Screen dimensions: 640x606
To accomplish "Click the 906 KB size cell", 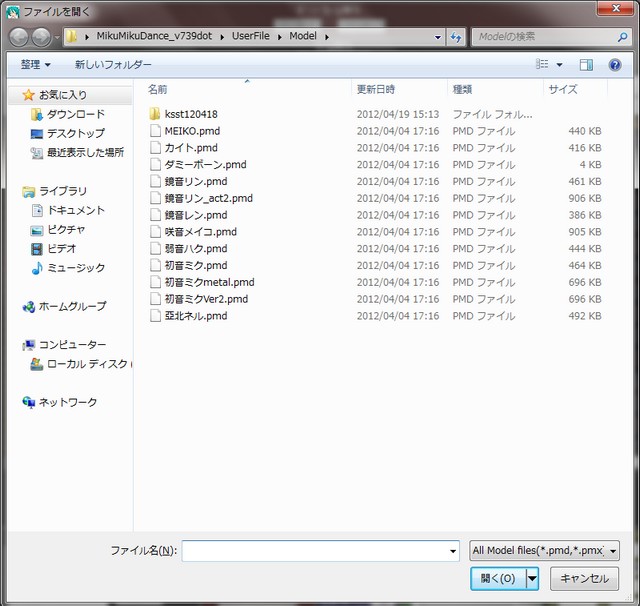I will click(585, 198).
